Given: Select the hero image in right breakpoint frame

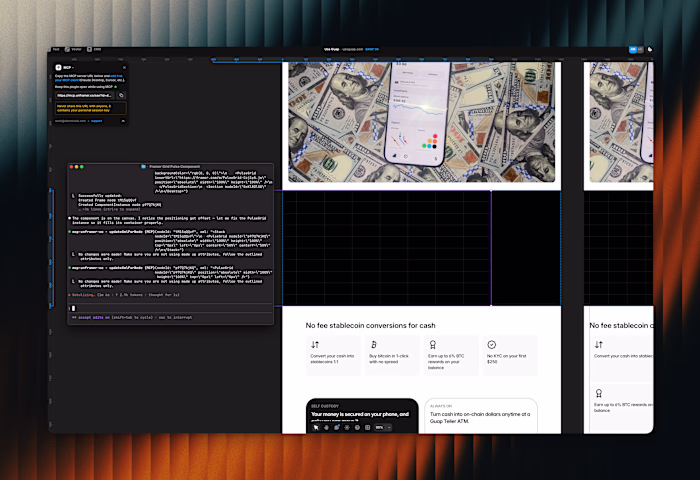Looking at the screenshot, I should click(621, 122).
